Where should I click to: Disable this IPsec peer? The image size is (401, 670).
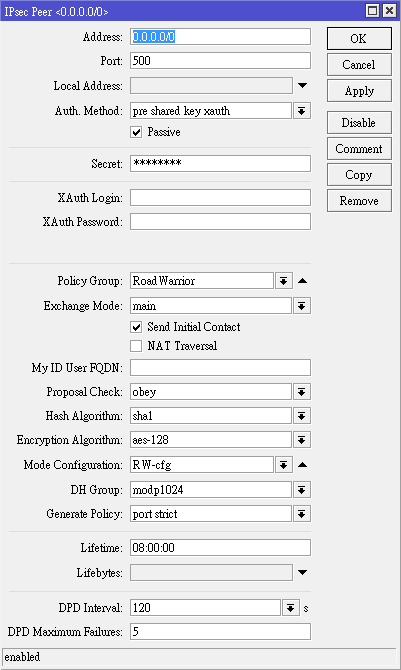[x=359, y=123]
